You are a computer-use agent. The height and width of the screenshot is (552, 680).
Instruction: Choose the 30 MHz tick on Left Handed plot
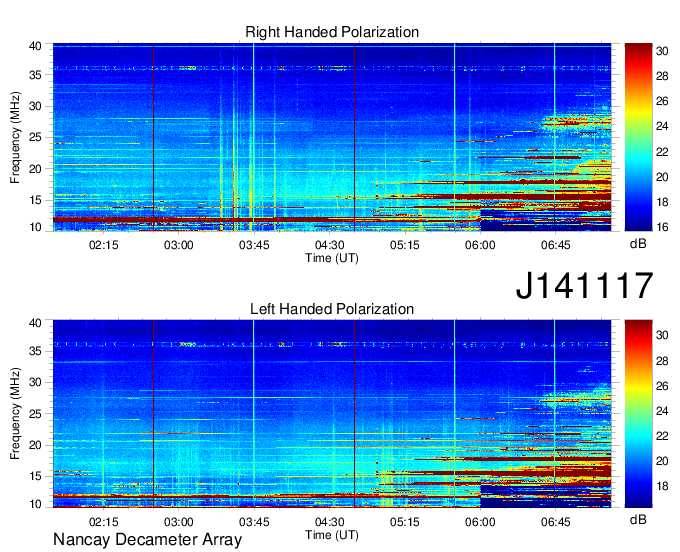pyautogui.click(x=36, y=382)
